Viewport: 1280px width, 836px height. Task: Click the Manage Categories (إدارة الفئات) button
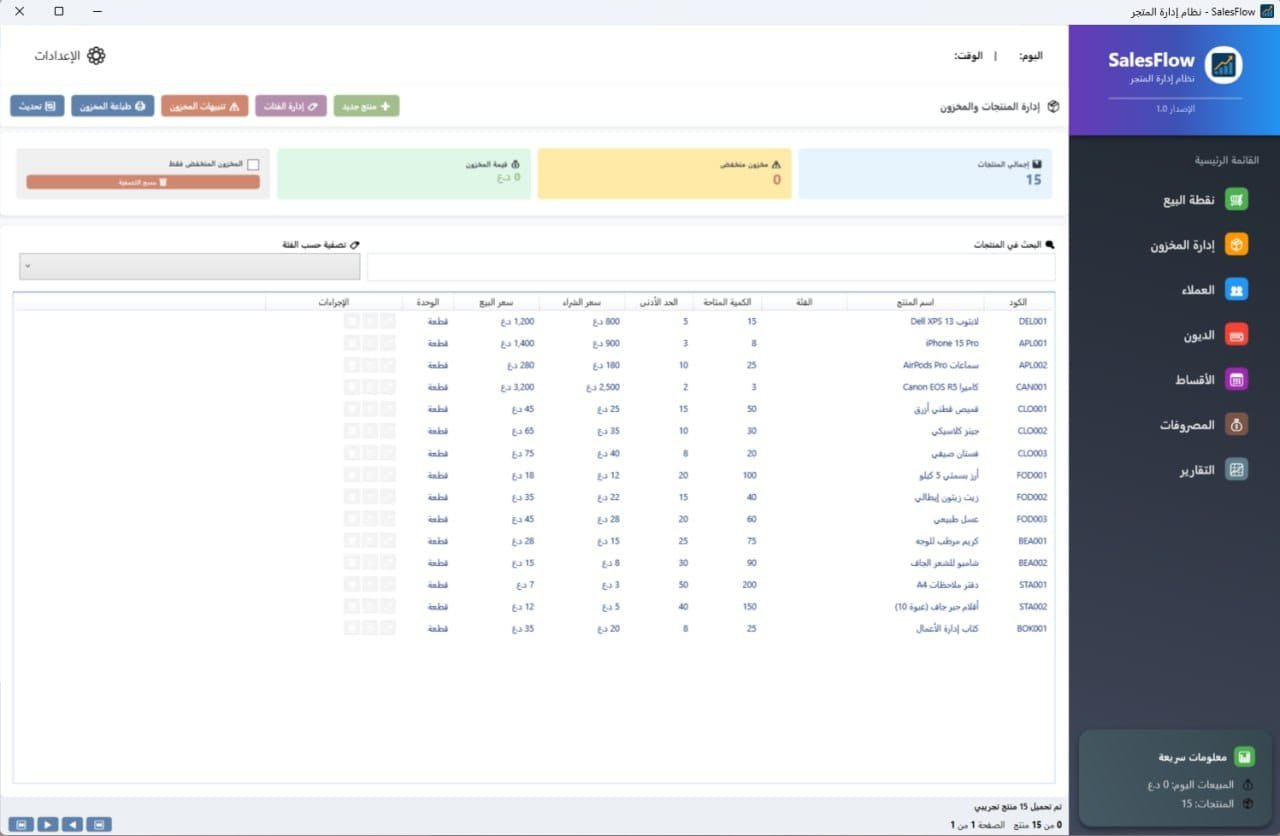291,106
